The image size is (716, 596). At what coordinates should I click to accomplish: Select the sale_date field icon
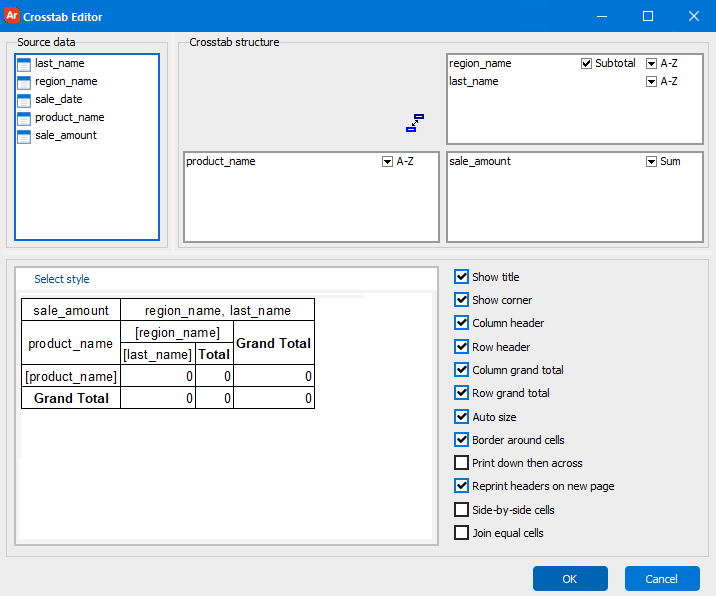point(24,100)
